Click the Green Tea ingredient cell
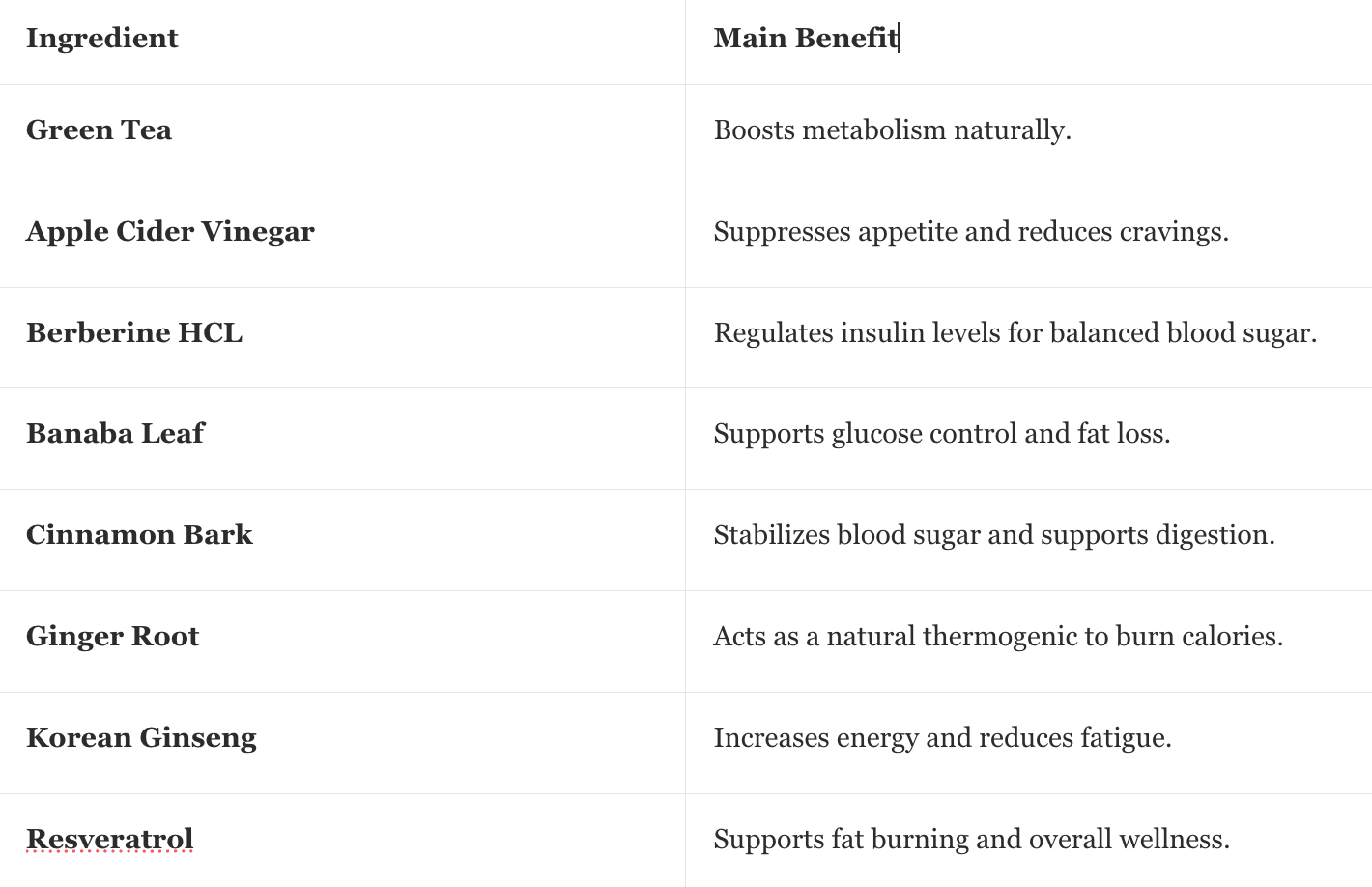 coord(99,130)
